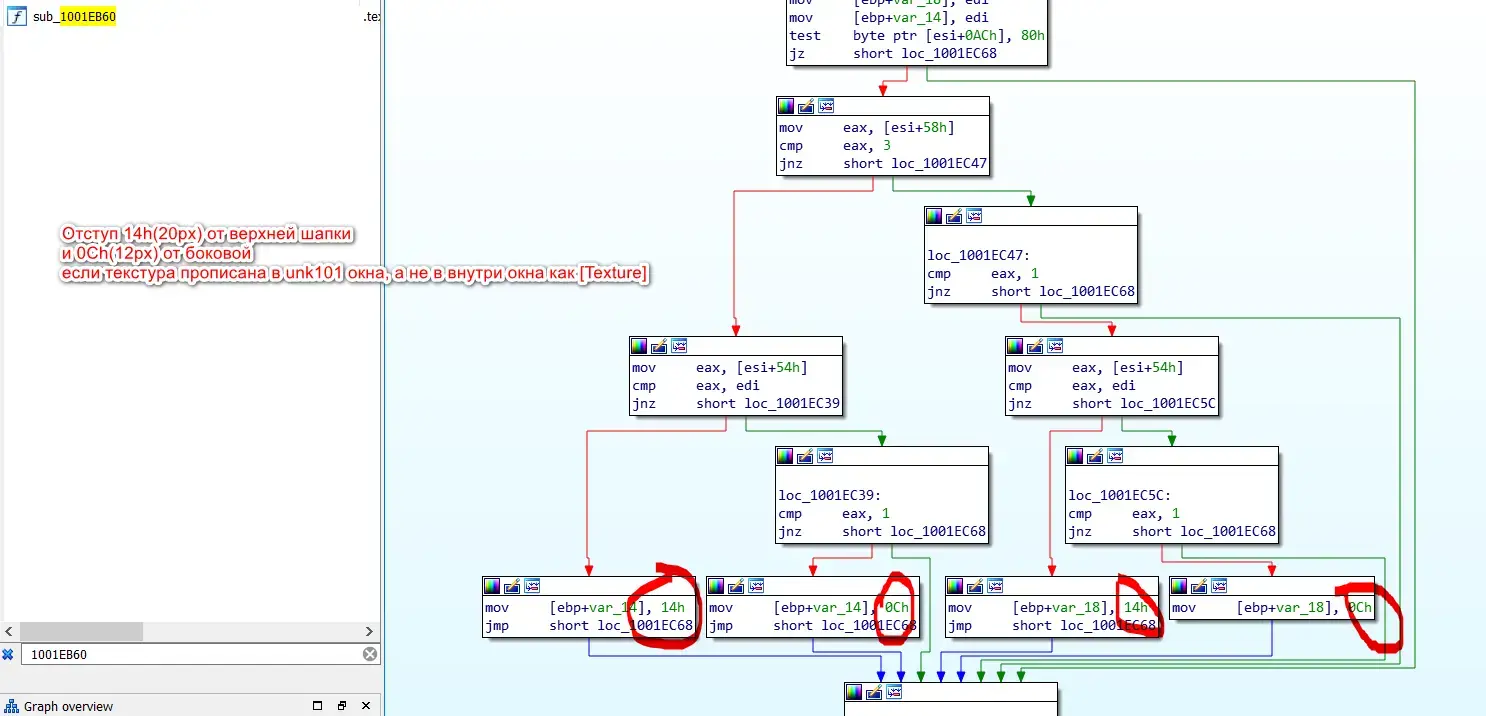This screenshot has height=716, width=1486.
Task: Select sub_1001EB60 in the functions list
Action: point(75,17)
